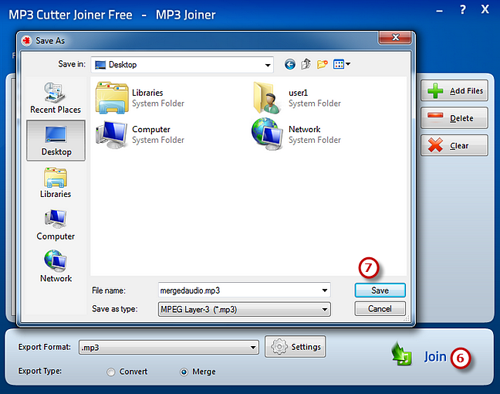Click the Network folder name text in file list
Image resolution: width=500 pixels, height=394 pixels.
tap(304, 129)
